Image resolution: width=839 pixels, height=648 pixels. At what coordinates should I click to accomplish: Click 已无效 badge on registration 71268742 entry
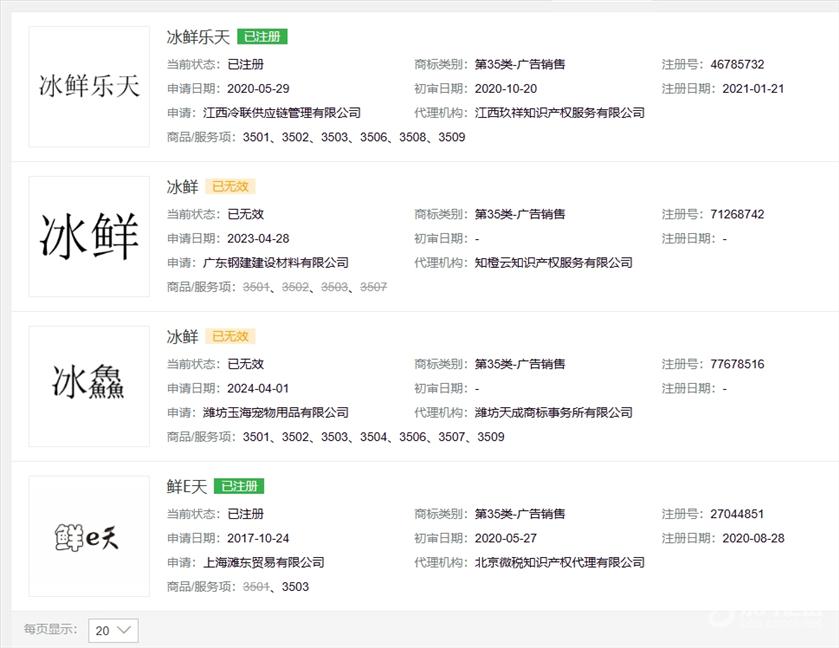tap(230, 187)
